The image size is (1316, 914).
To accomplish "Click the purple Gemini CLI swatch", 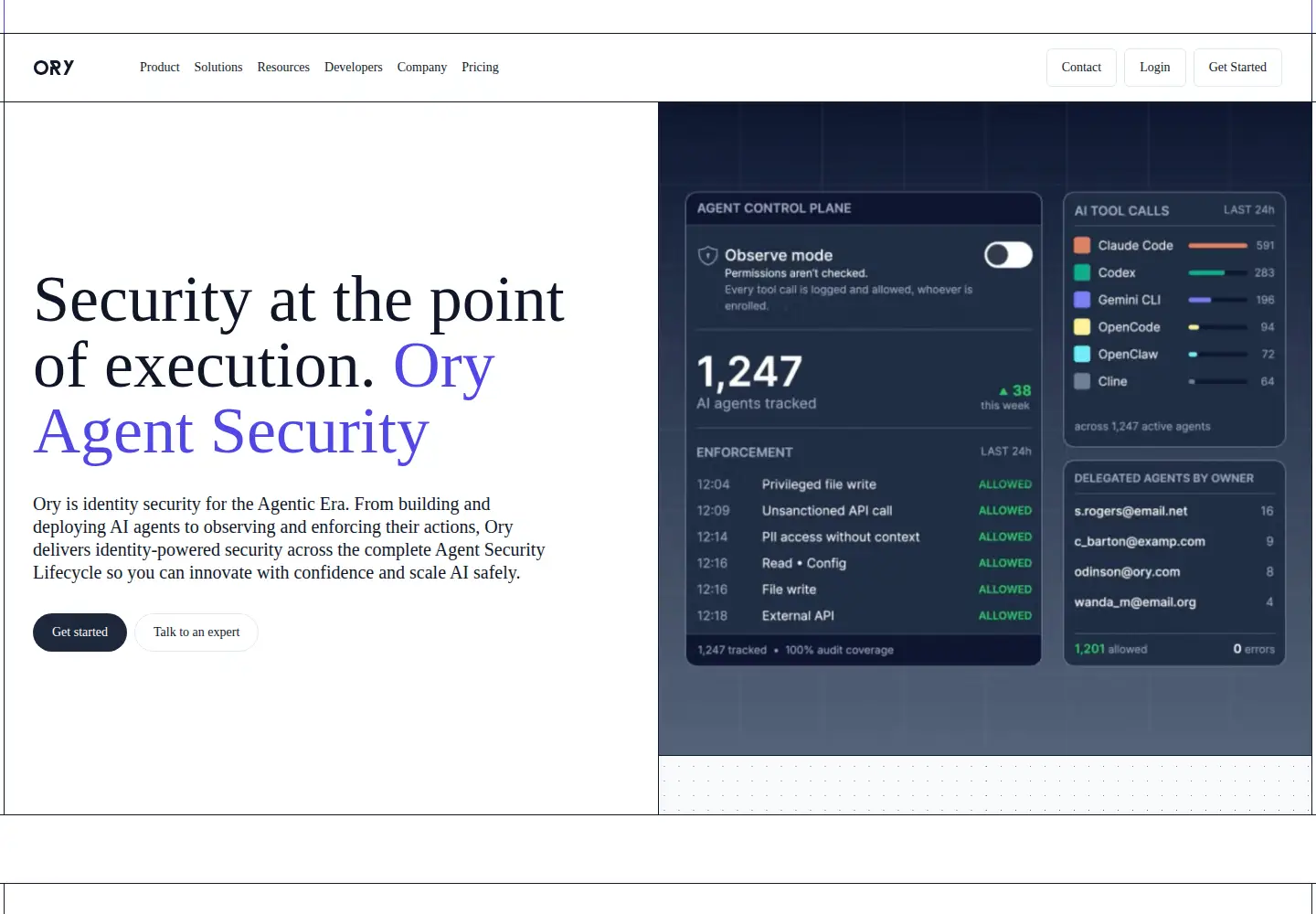I will (1082, 300).
